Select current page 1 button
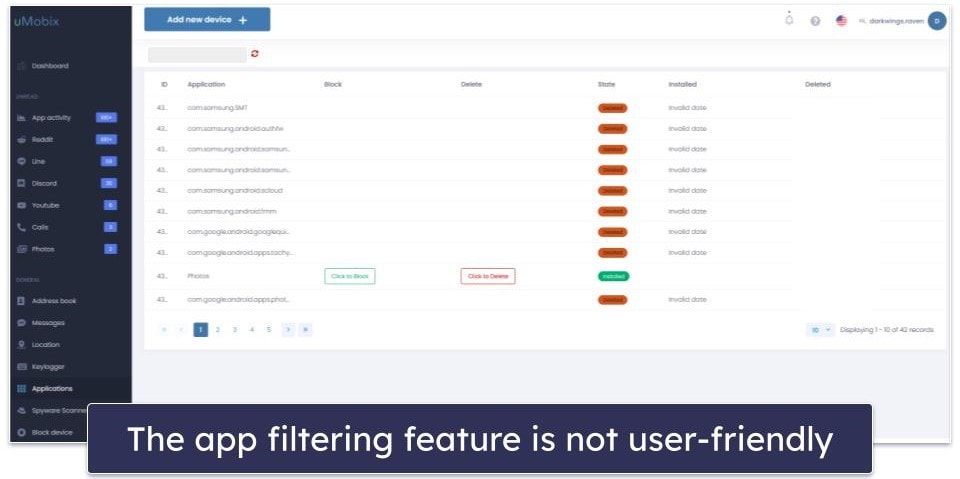The image size is (960, 479). click(200, 330)
